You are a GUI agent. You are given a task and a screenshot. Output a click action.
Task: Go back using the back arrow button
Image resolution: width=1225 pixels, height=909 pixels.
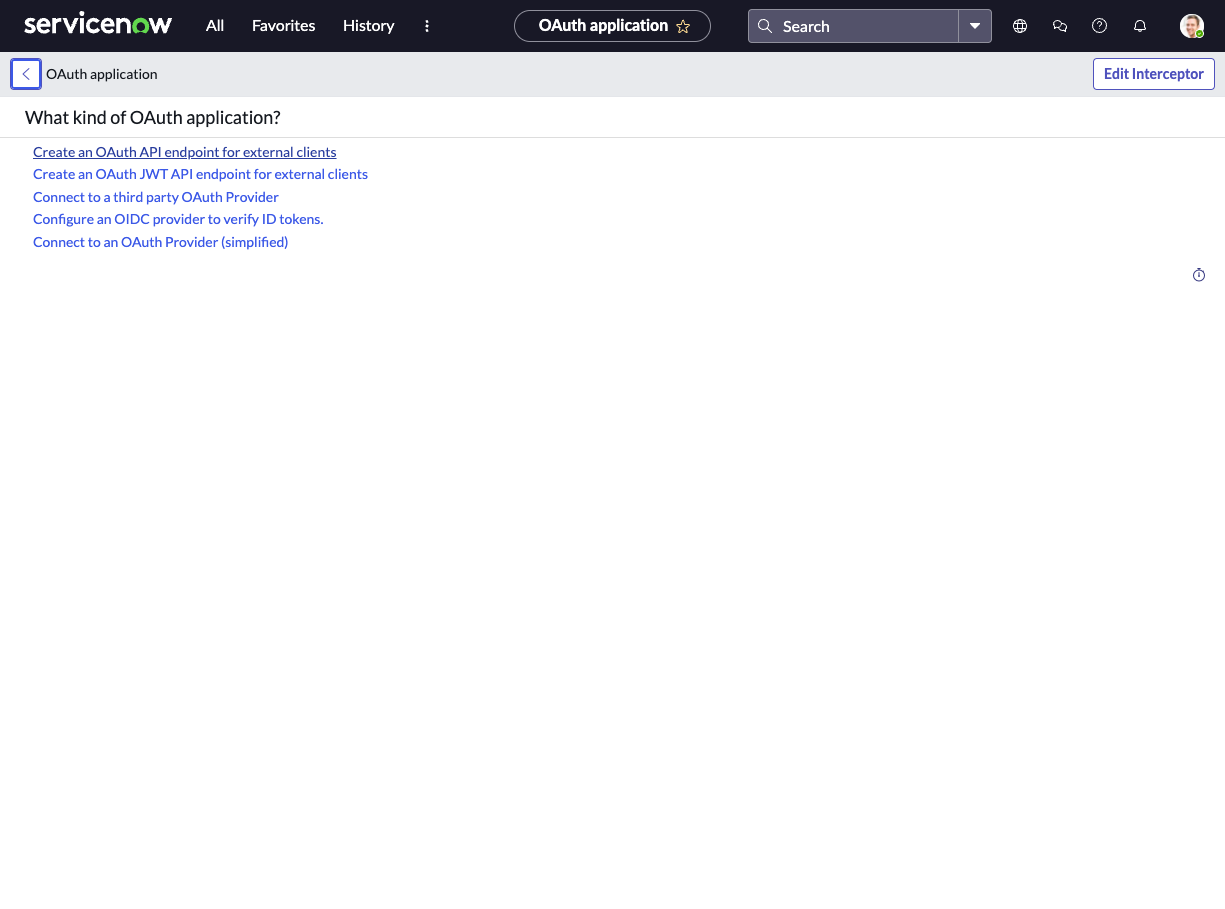(26, 74)
